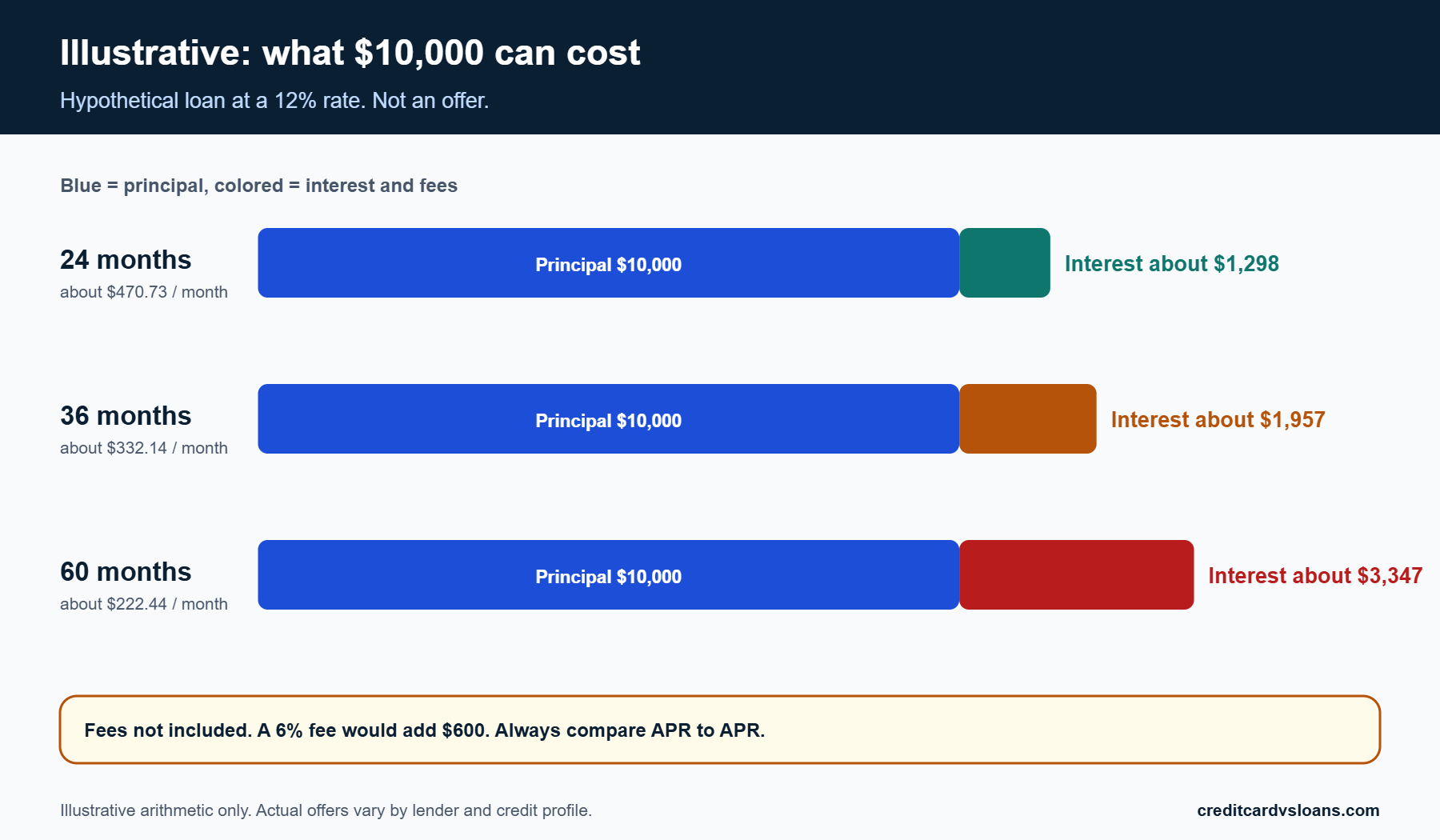Click the '60 months' heading
Image resolution: width=1440 pixels, height=840 pixels.
click(126, 572)
